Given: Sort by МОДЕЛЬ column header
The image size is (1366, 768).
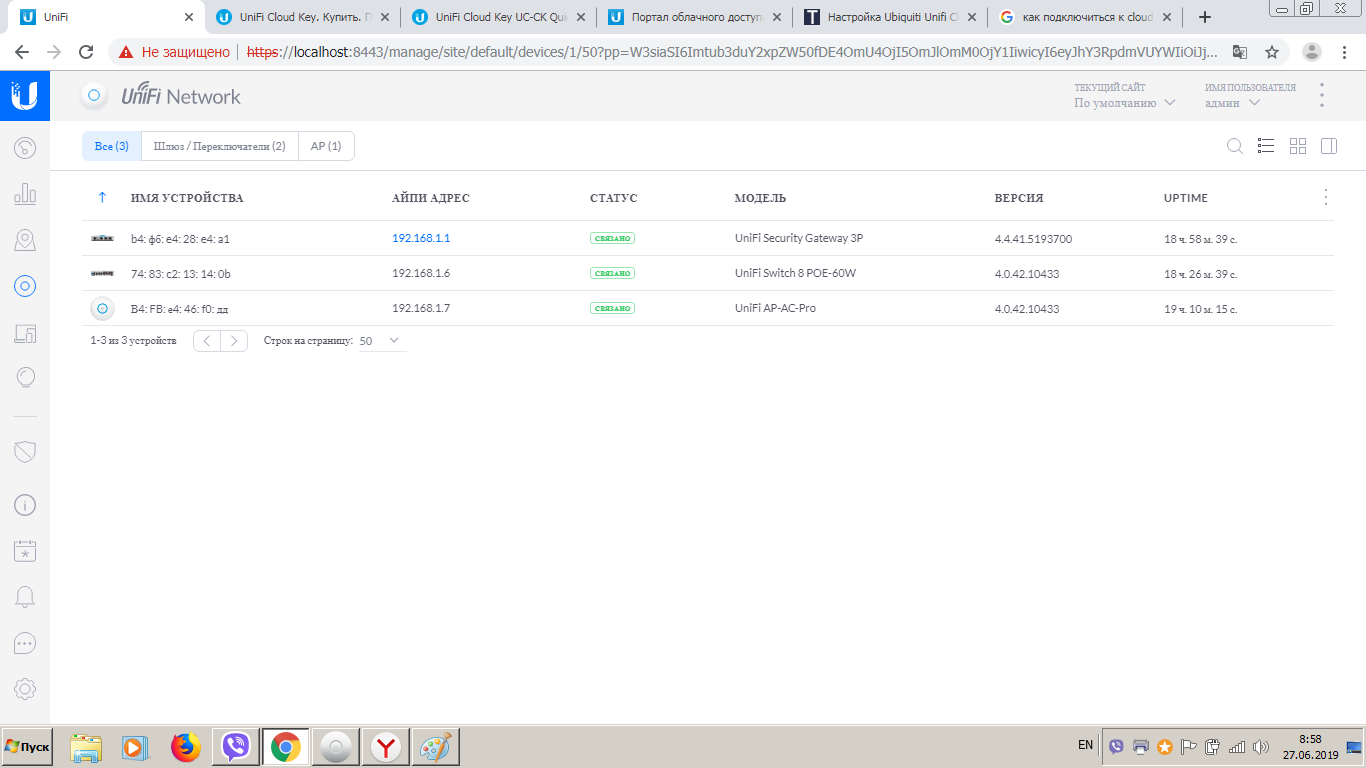Looking at the screenshot, I should point(760,198).
